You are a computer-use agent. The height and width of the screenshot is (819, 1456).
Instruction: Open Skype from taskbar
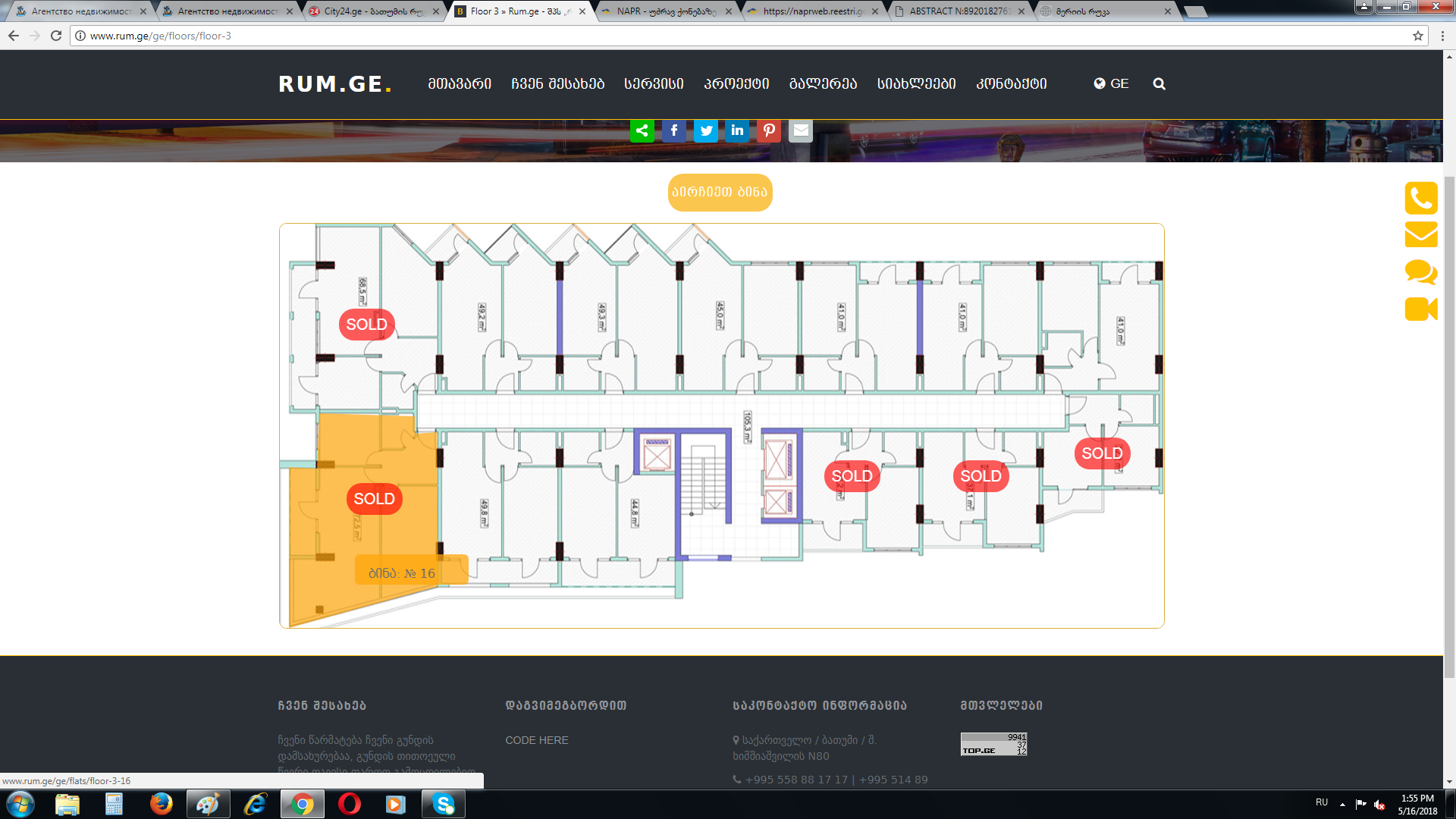444,804
